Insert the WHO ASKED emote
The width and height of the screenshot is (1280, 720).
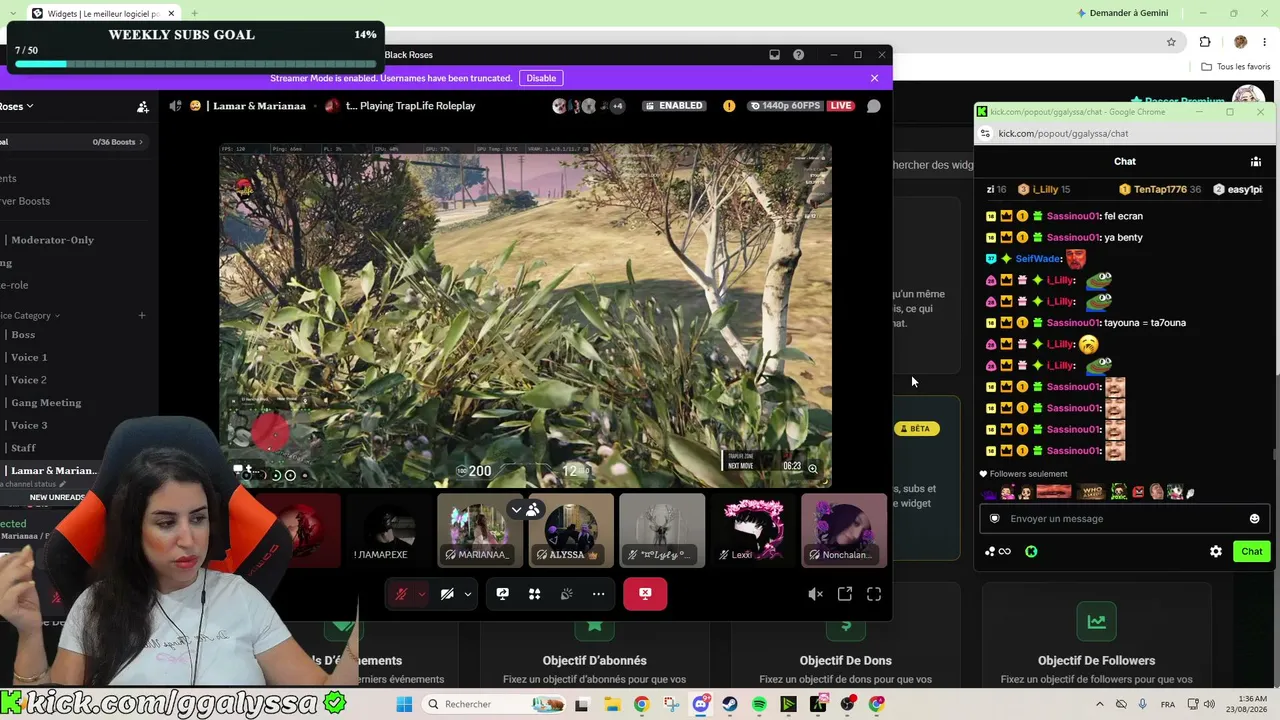1091,492
